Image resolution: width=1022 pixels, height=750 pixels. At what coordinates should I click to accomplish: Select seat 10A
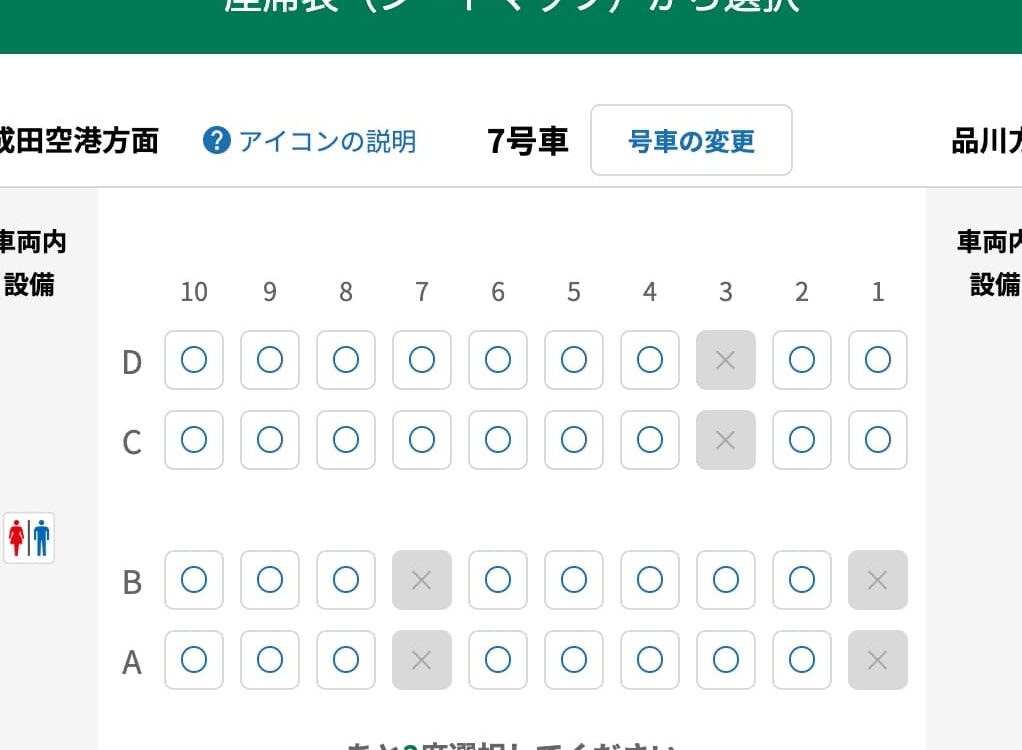pyautogui.click(x=194, y=660)
